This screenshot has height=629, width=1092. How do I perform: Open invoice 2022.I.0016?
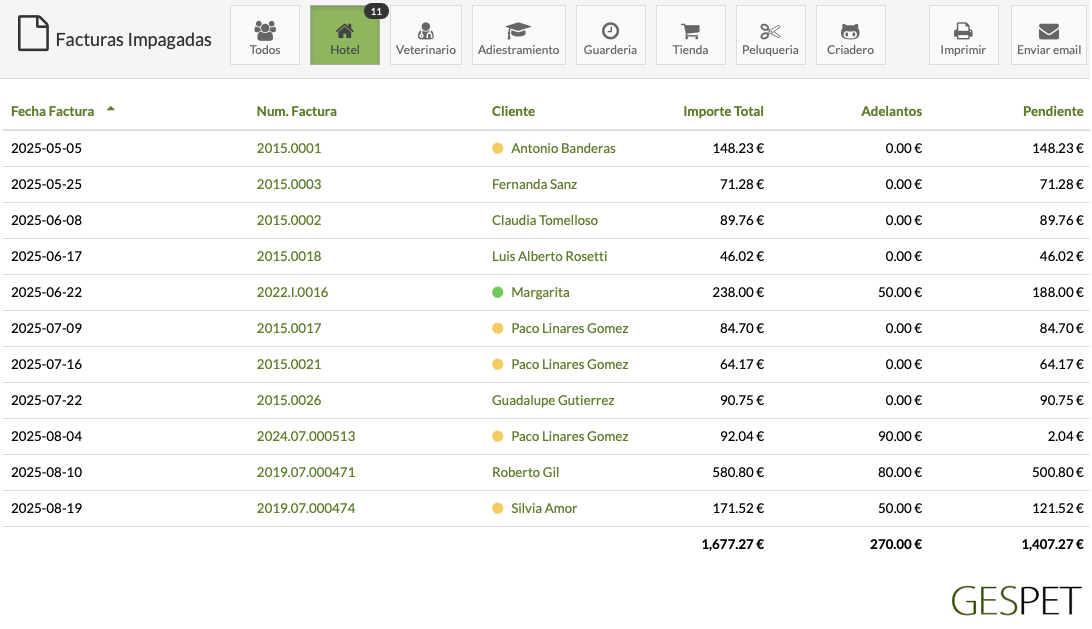292,292
